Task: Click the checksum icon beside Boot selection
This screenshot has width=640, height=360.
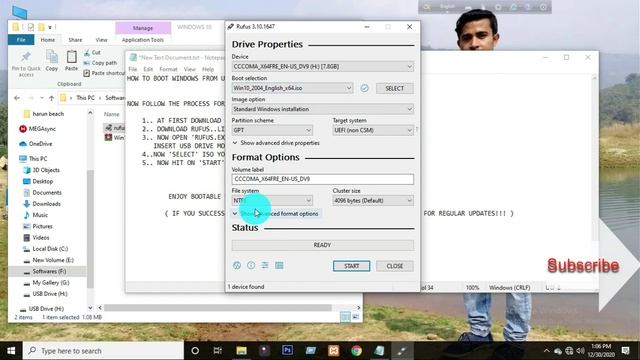Action: [364, 88]
